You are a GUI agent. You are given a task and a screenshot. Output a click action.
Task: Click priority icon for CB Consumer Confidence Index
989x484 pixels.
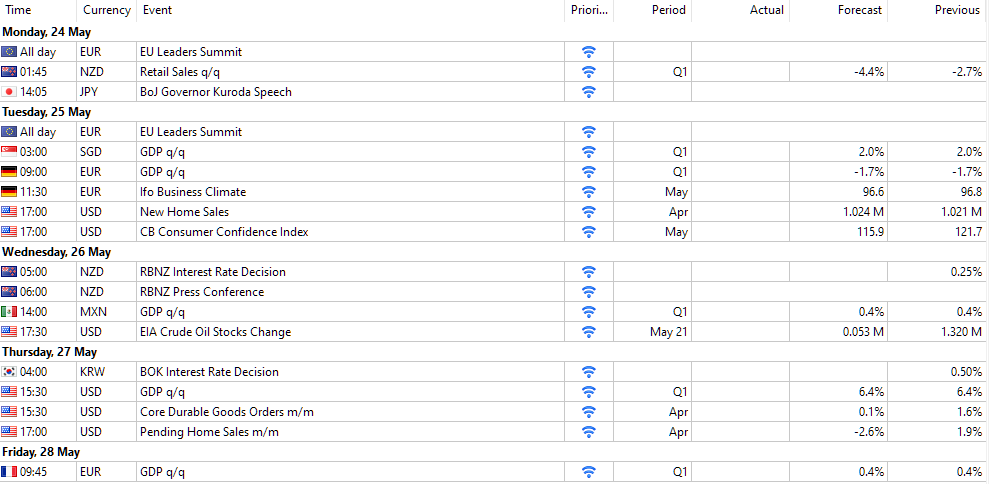coord(589,232)
